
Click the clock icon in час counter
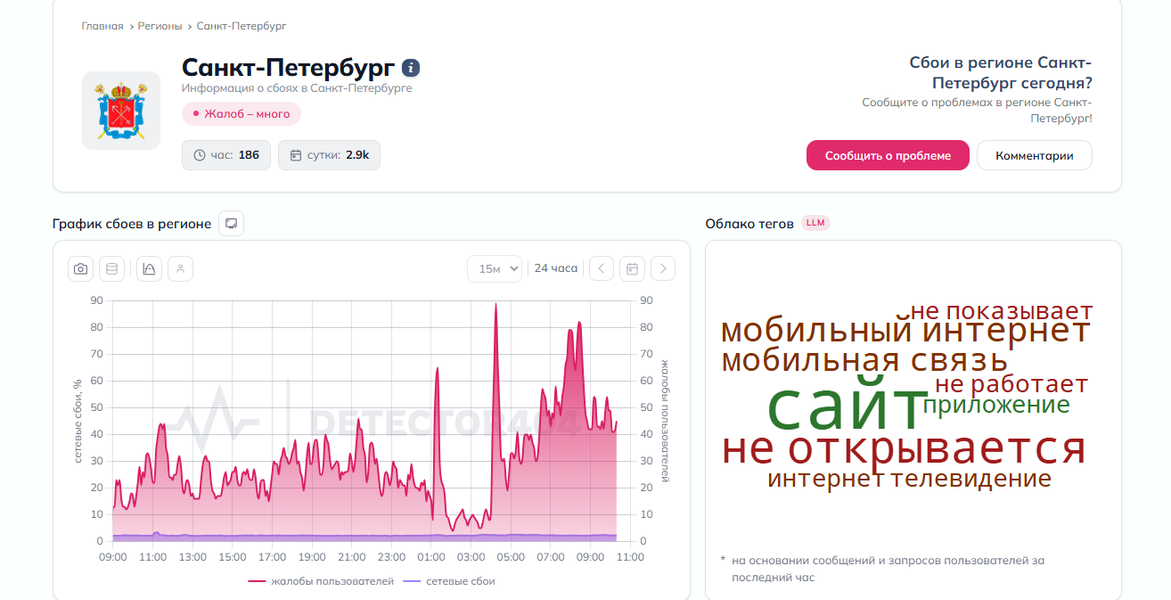point(199,155)
